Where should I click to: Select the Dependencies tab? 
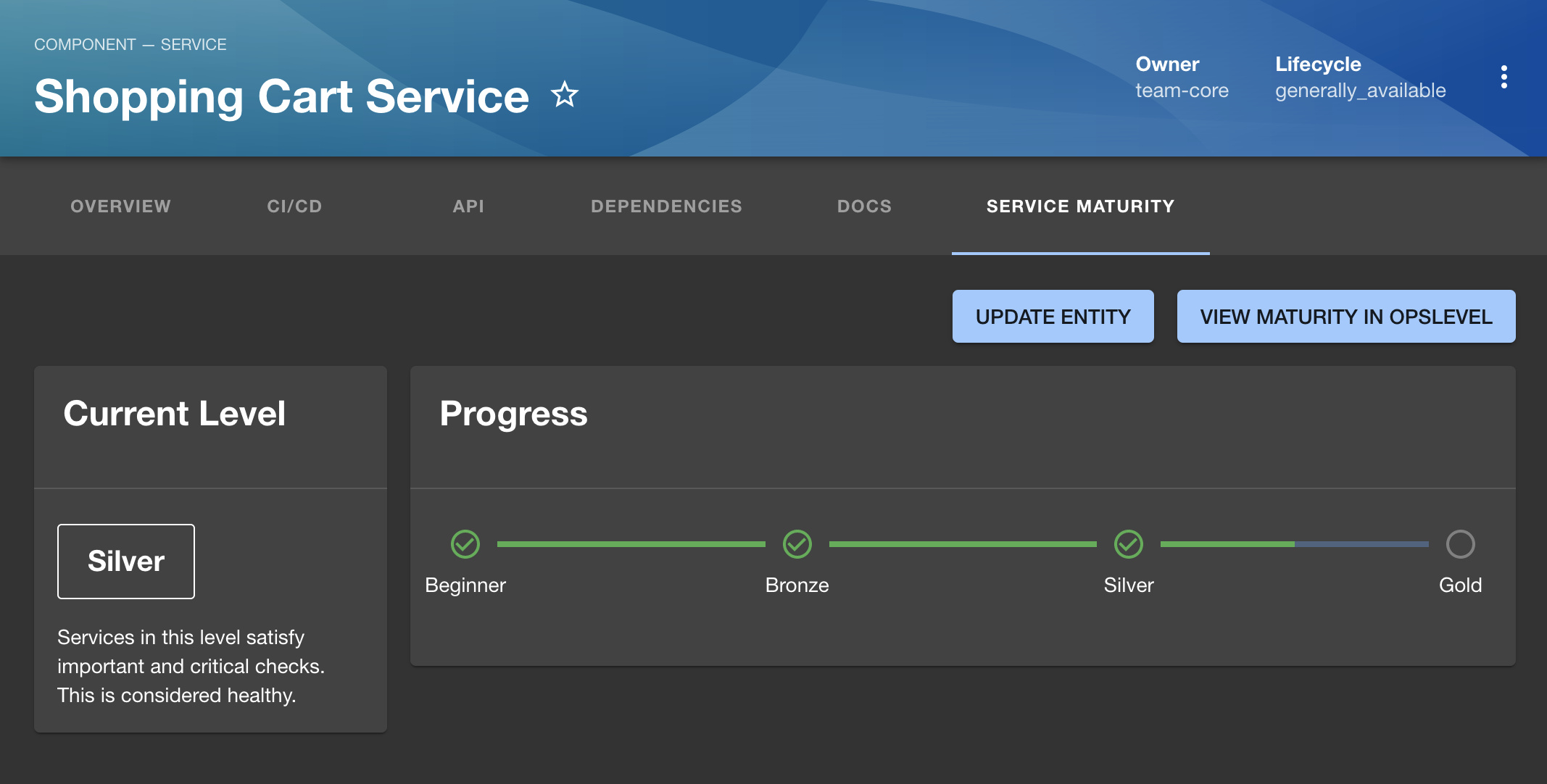pos(666,207)
